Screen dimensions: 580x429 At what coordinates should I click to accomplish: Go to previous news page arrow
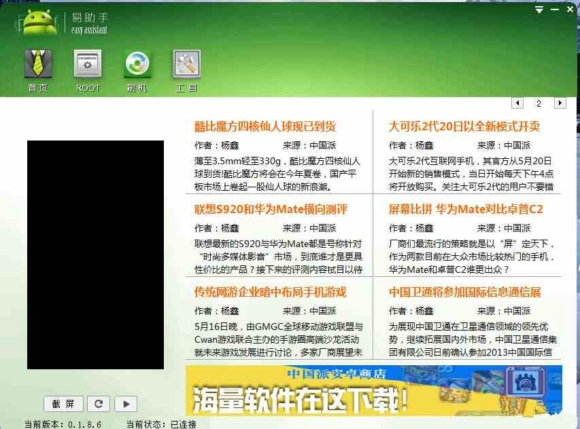click(x=517, y=103)
